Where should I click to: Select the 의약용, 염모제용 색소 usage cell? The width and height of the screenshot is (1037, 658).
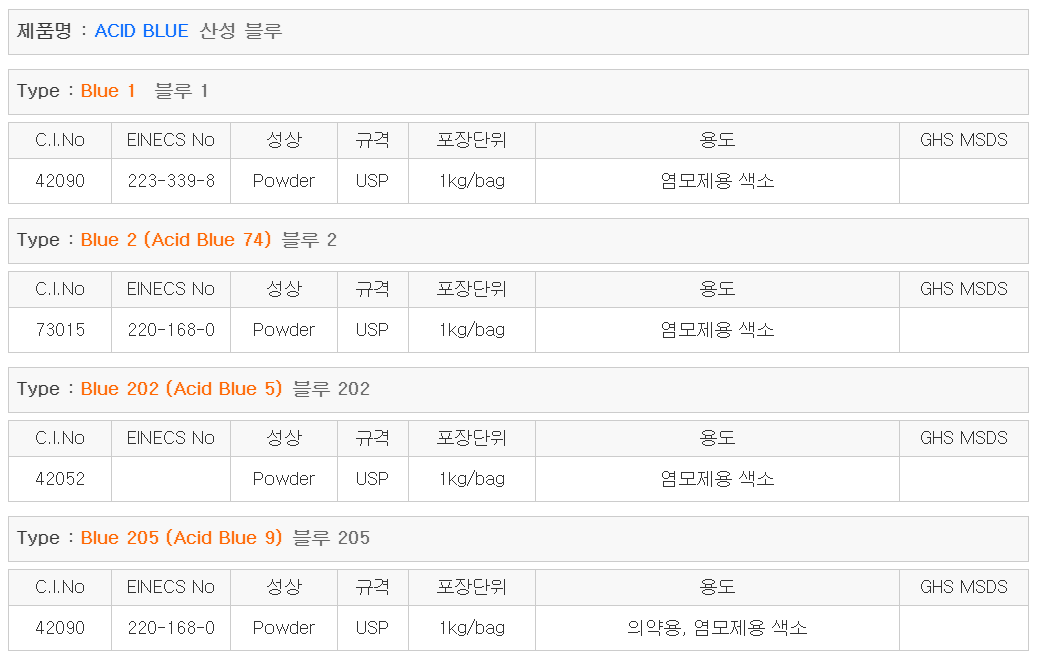(717, 628)
